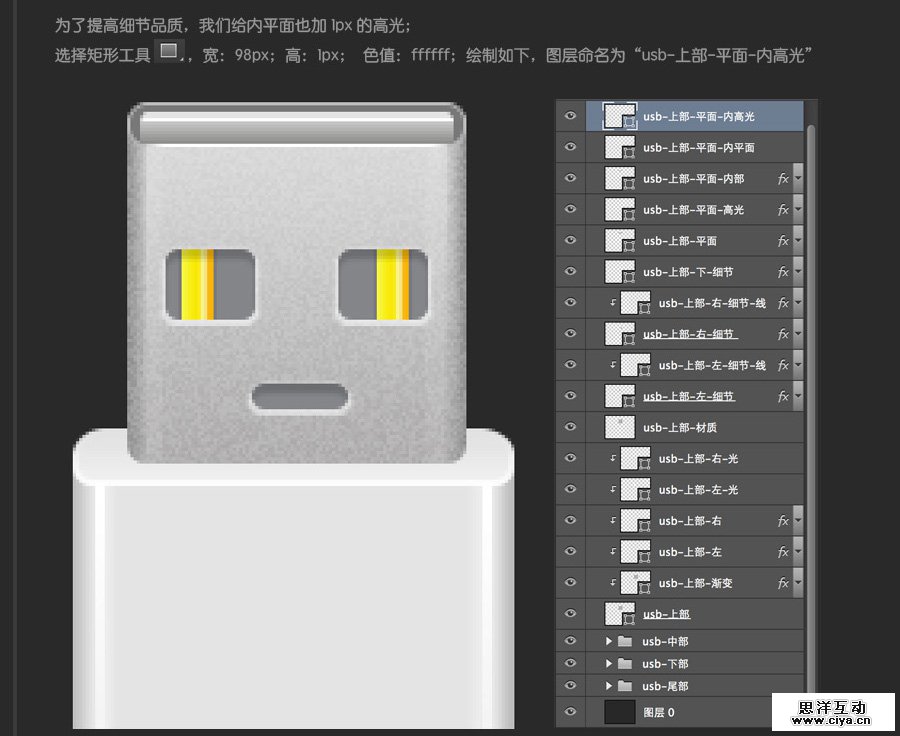Expand the usb-下部 group
900x736 pixels.
click(x=610, y=663)
